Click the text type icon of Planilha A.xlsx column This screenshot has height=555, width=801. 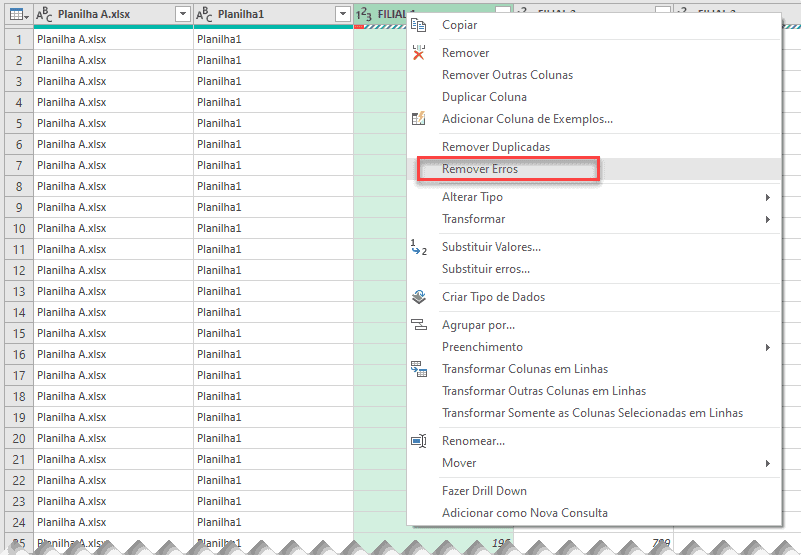pyautogui.click(x=44, y=14)
